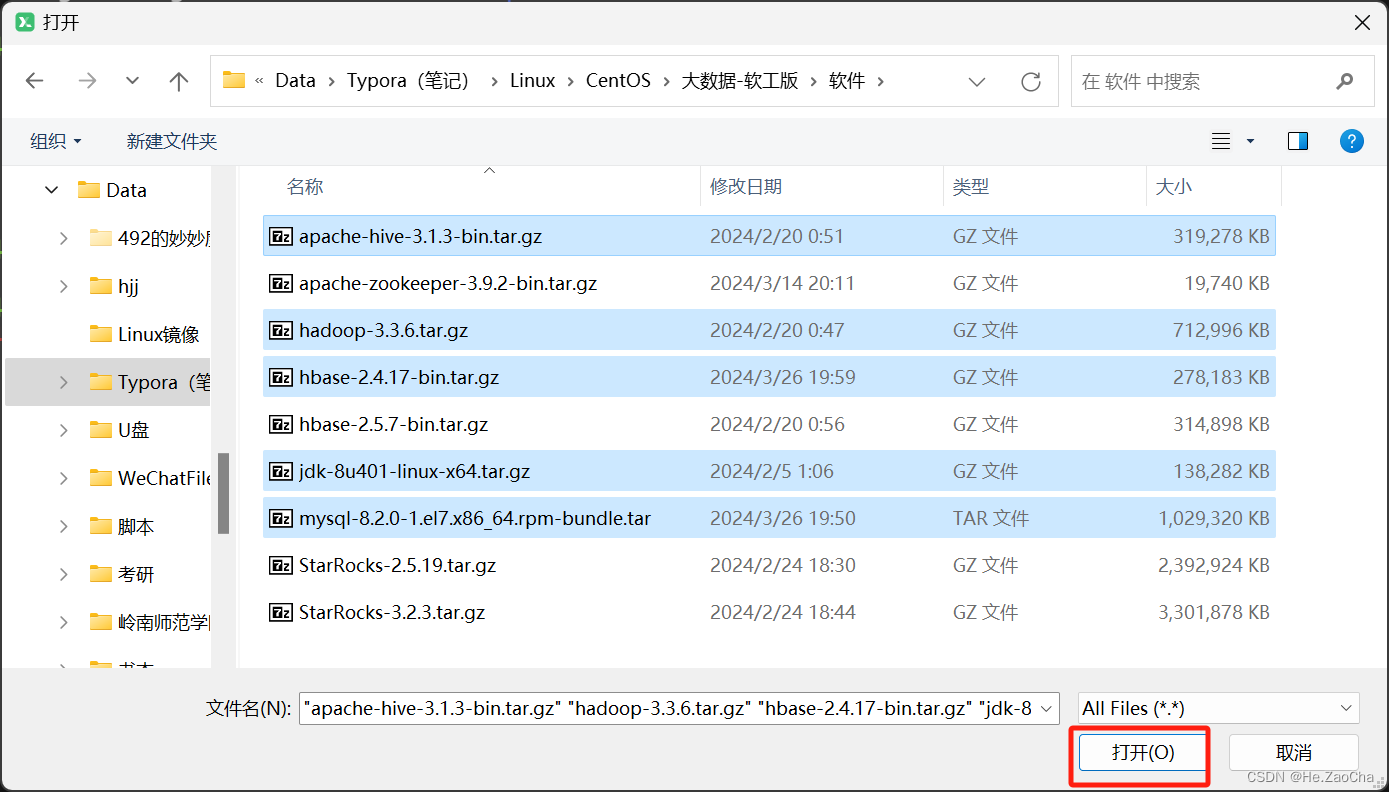Click the hbase-2.4.17-bin.tar.gz archive icon

tap(281, 378)
